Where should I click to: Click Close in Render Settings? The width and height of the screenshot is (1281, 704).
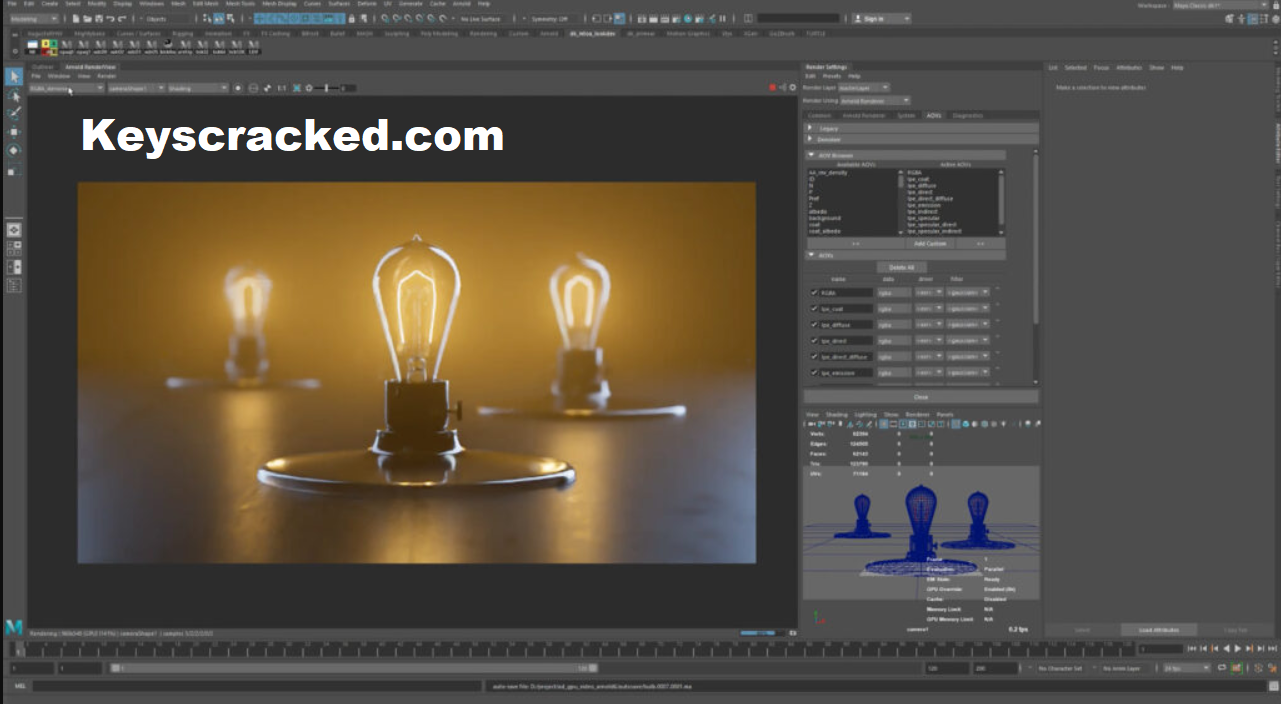click(921, 396)
